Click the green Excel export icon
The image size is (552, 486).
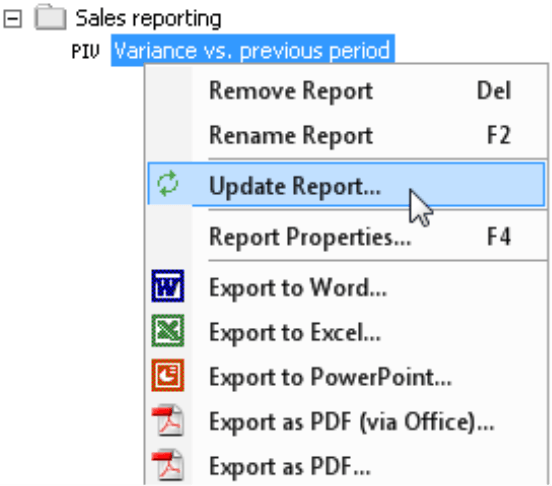pyautogui.click(x=168, y=330)
